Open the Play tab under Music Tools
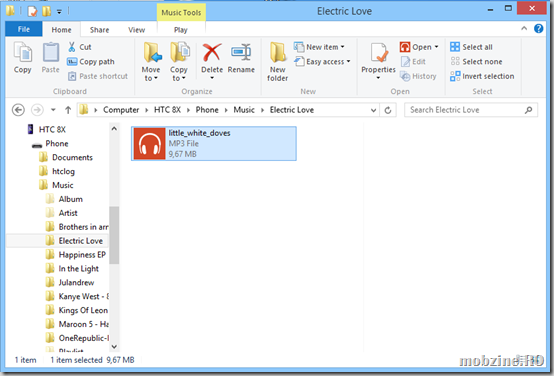Image resolution: width=554 pixels, height=376 pixels. [181, 30]
